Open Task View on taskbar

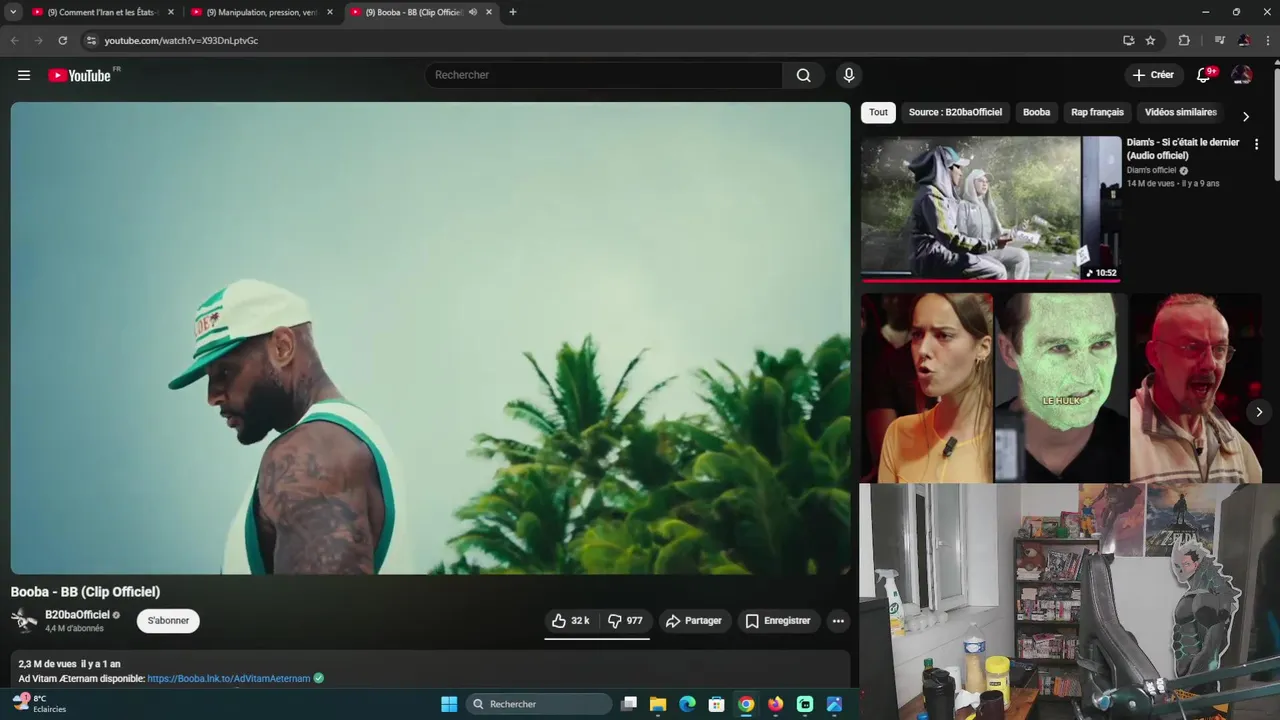click(x=629, y=704)
